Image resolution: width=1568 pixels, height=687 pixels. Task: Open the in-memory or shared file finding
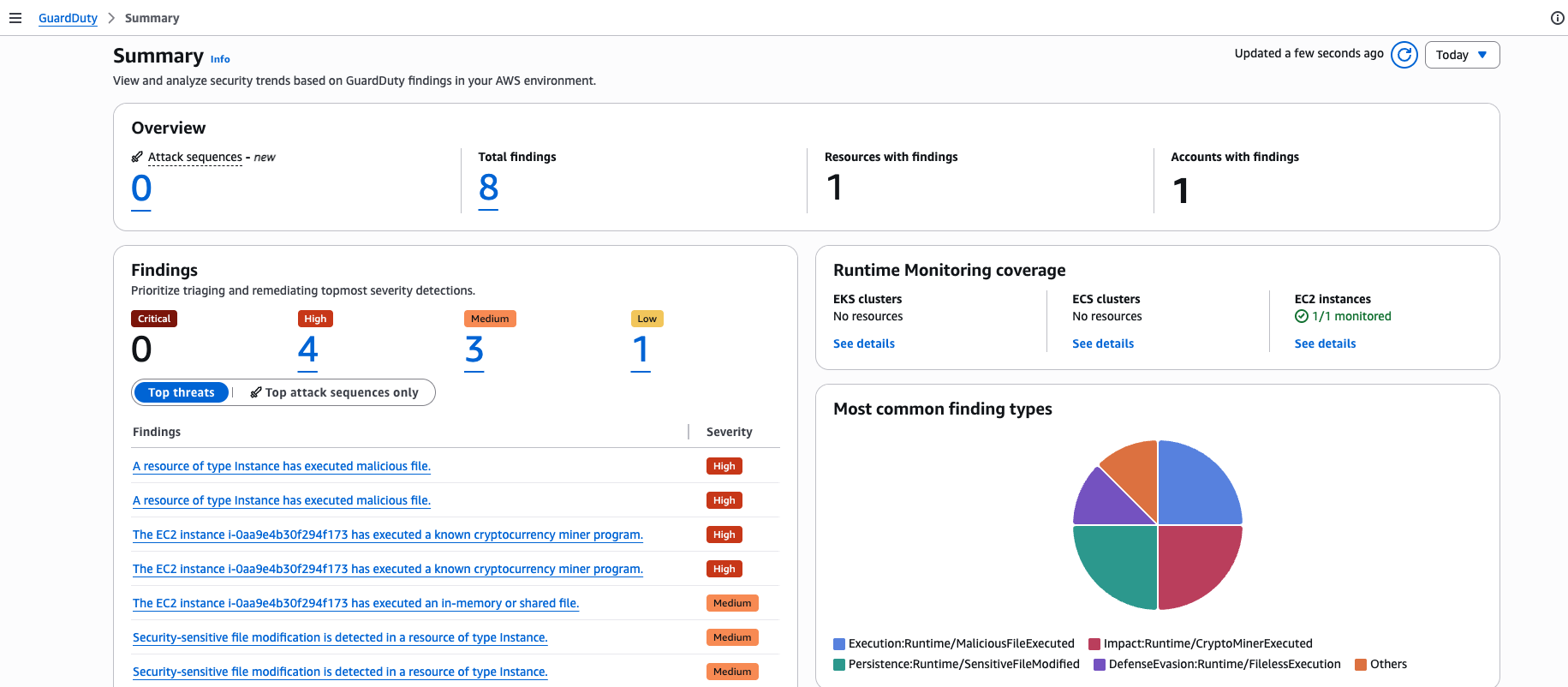click(355, 603)
